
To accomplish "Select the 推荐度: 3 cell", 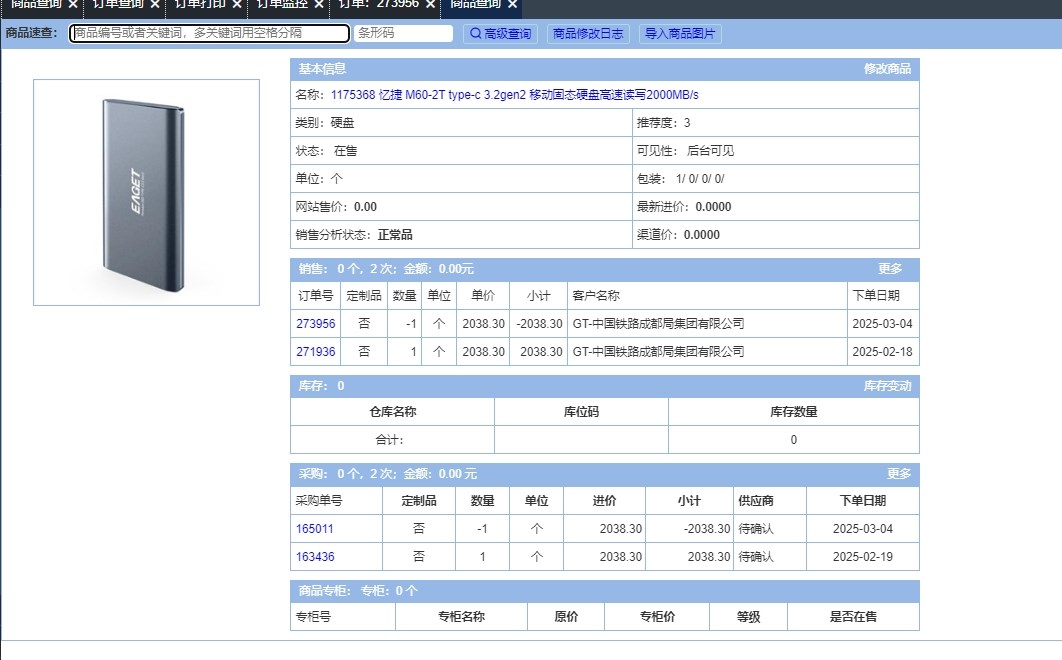I will [x=776, y=123].
